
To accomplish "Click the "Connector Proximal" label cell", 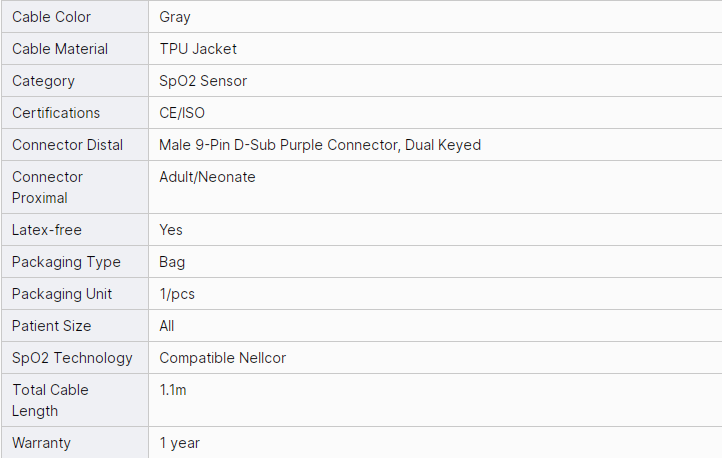I will tap(48, 187).
